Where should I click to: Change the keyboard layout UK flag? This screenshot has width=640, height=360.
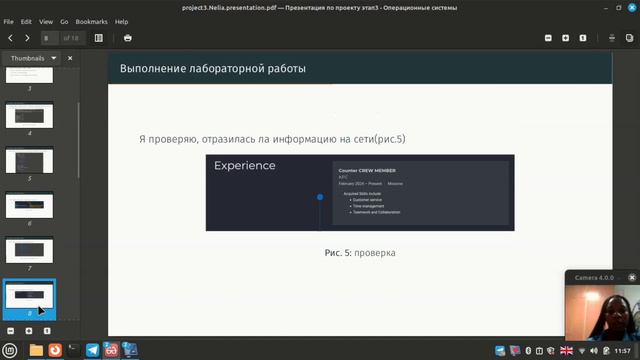[x=566, y=351]
